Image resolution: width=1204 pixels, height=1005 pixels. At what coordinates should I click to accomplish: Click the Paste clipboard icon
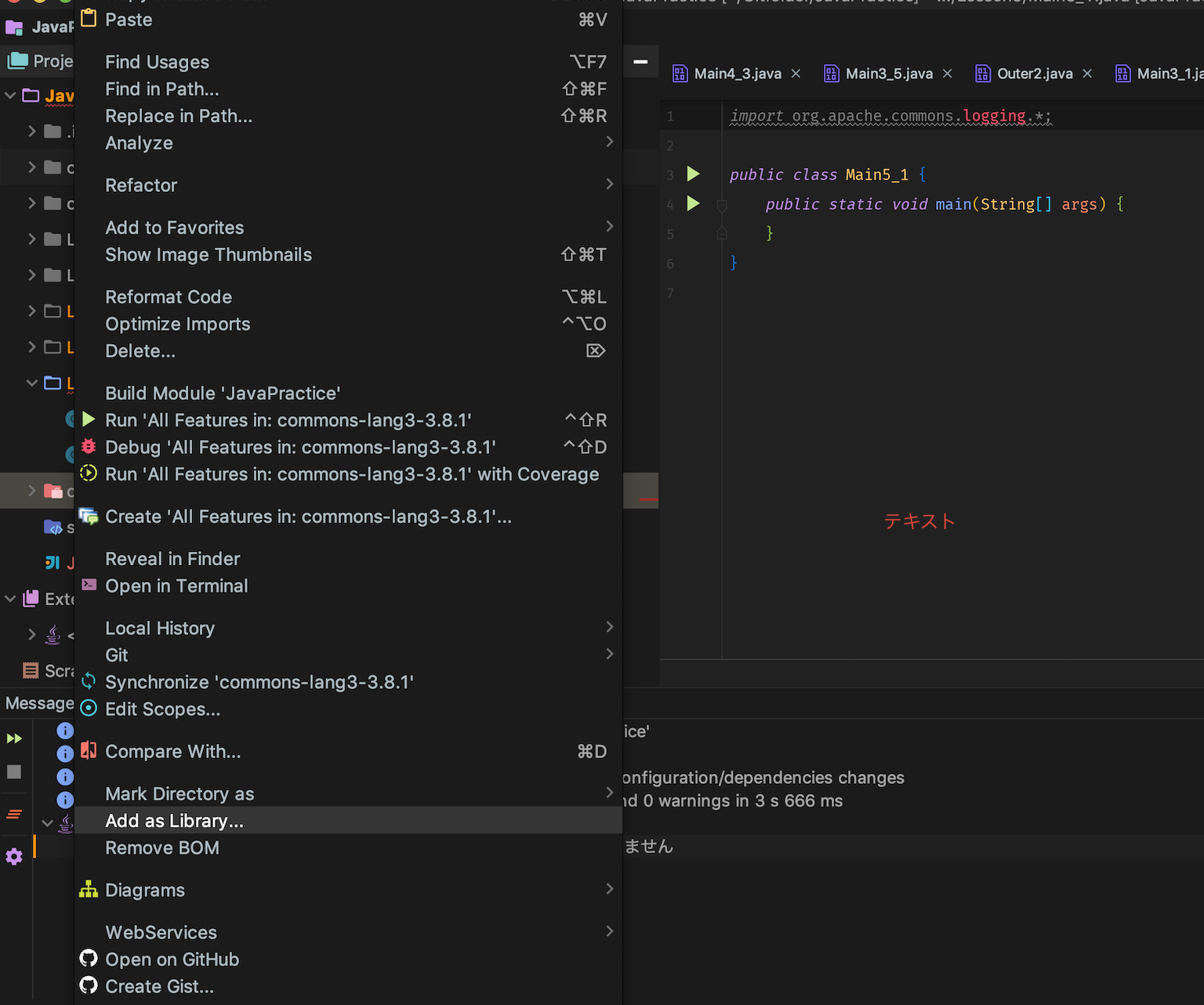(89, 18)
